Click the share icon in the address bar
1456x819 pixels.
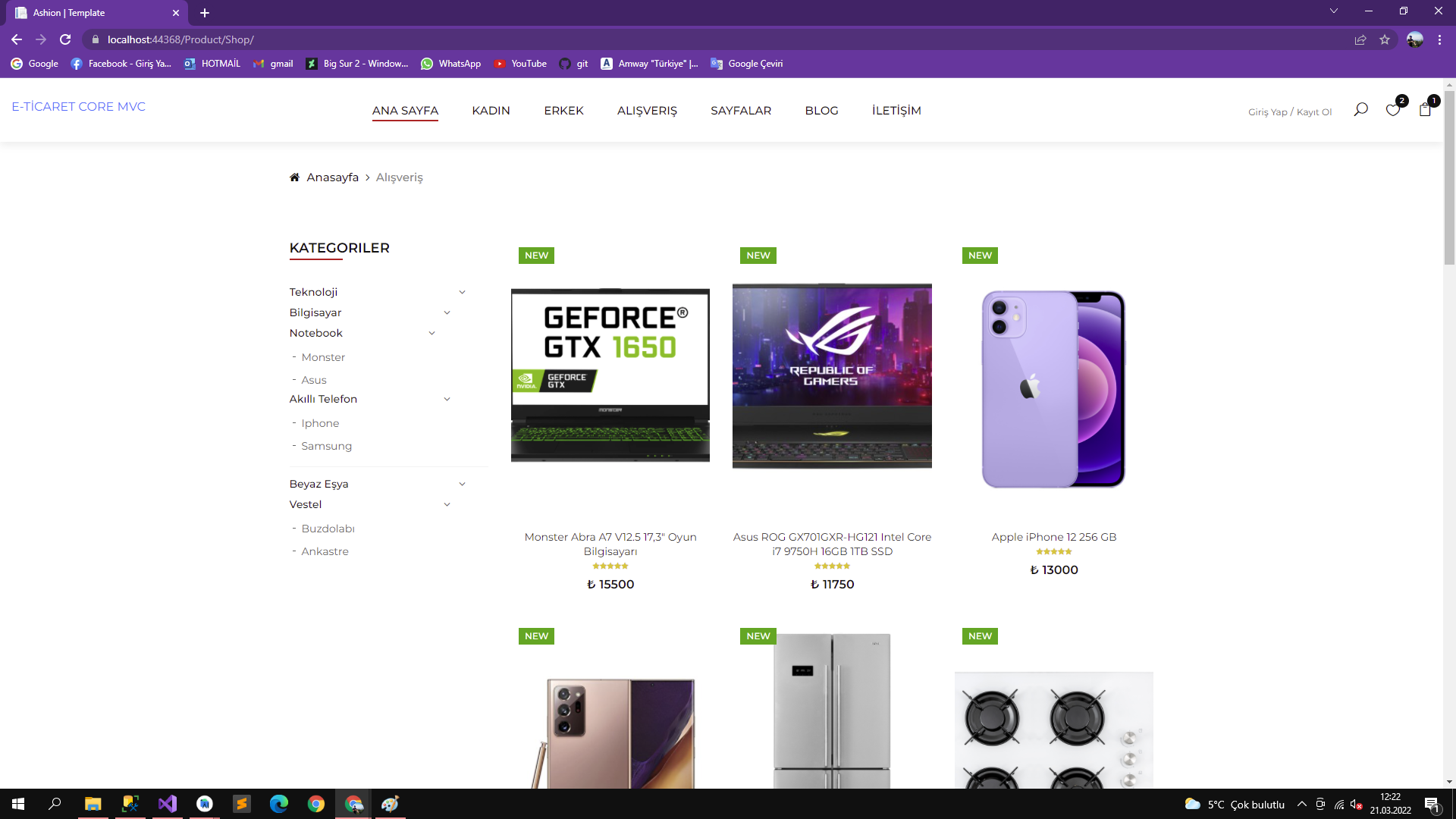click(x=1361, y=39)
